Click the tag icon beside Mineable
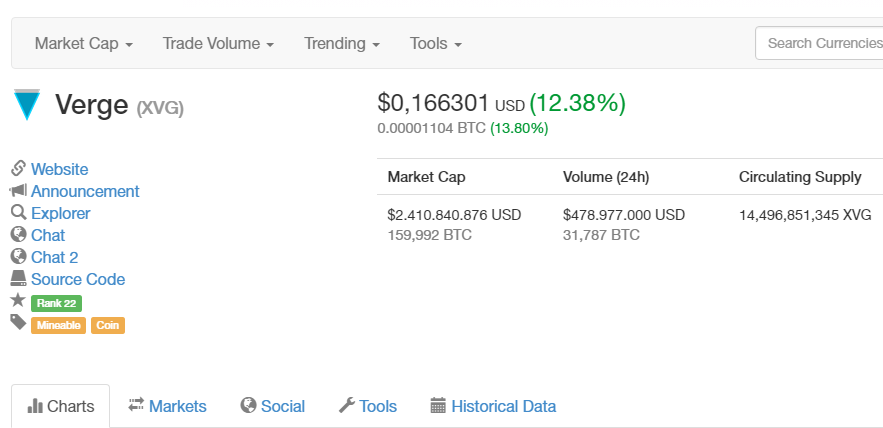 coord(18,323)
